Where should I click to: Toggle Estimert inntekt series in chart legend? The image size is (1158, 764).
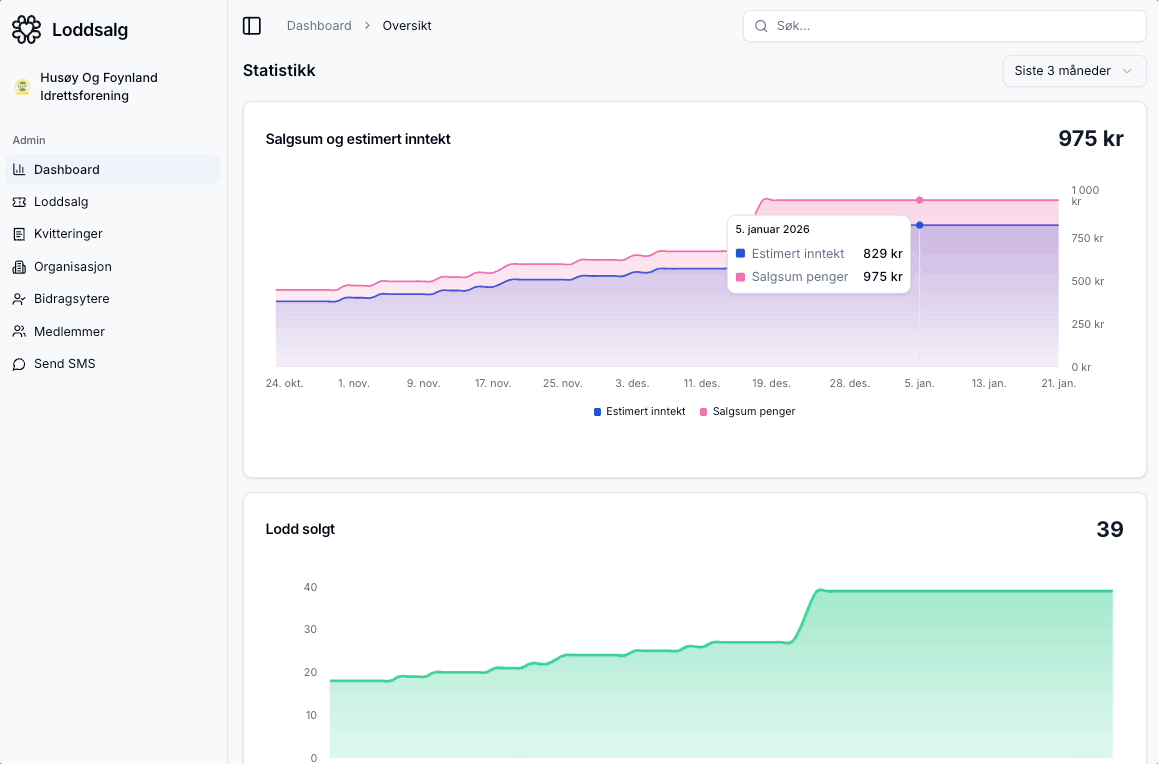click(x=640, y=412)
